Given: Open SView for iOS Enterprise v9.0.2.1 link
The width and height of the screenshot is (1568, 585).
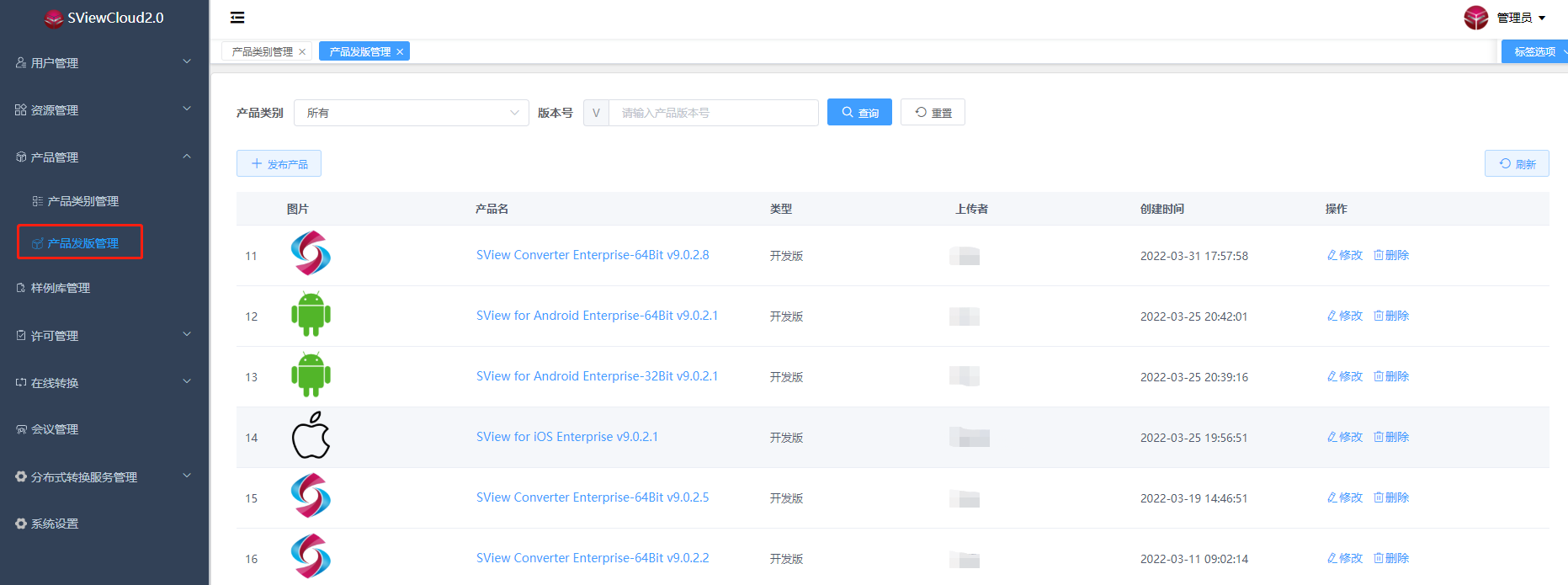Looking at the screenshot, I should [567, 437].
